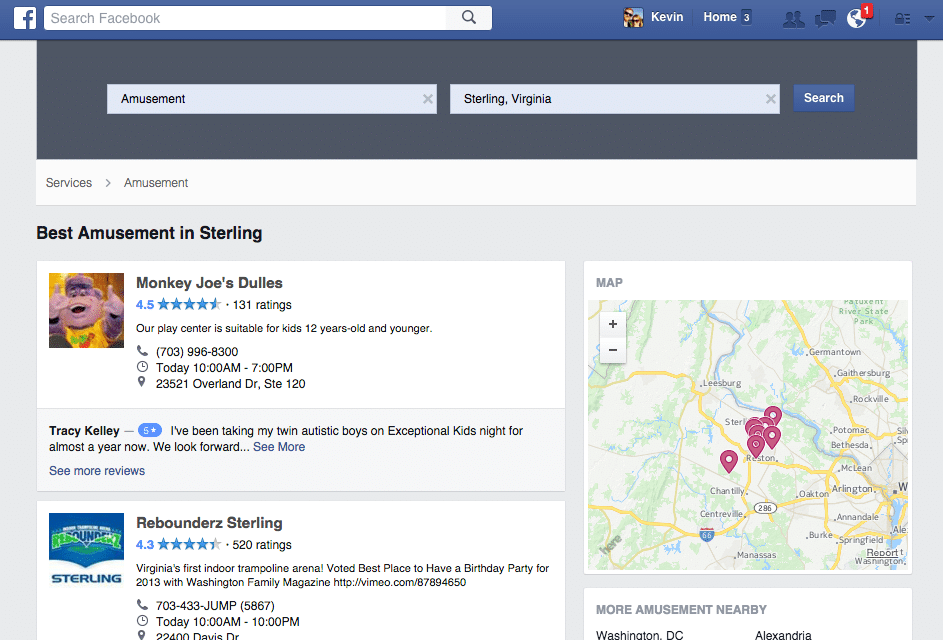Click the 520 ratings text

point(262,545)
